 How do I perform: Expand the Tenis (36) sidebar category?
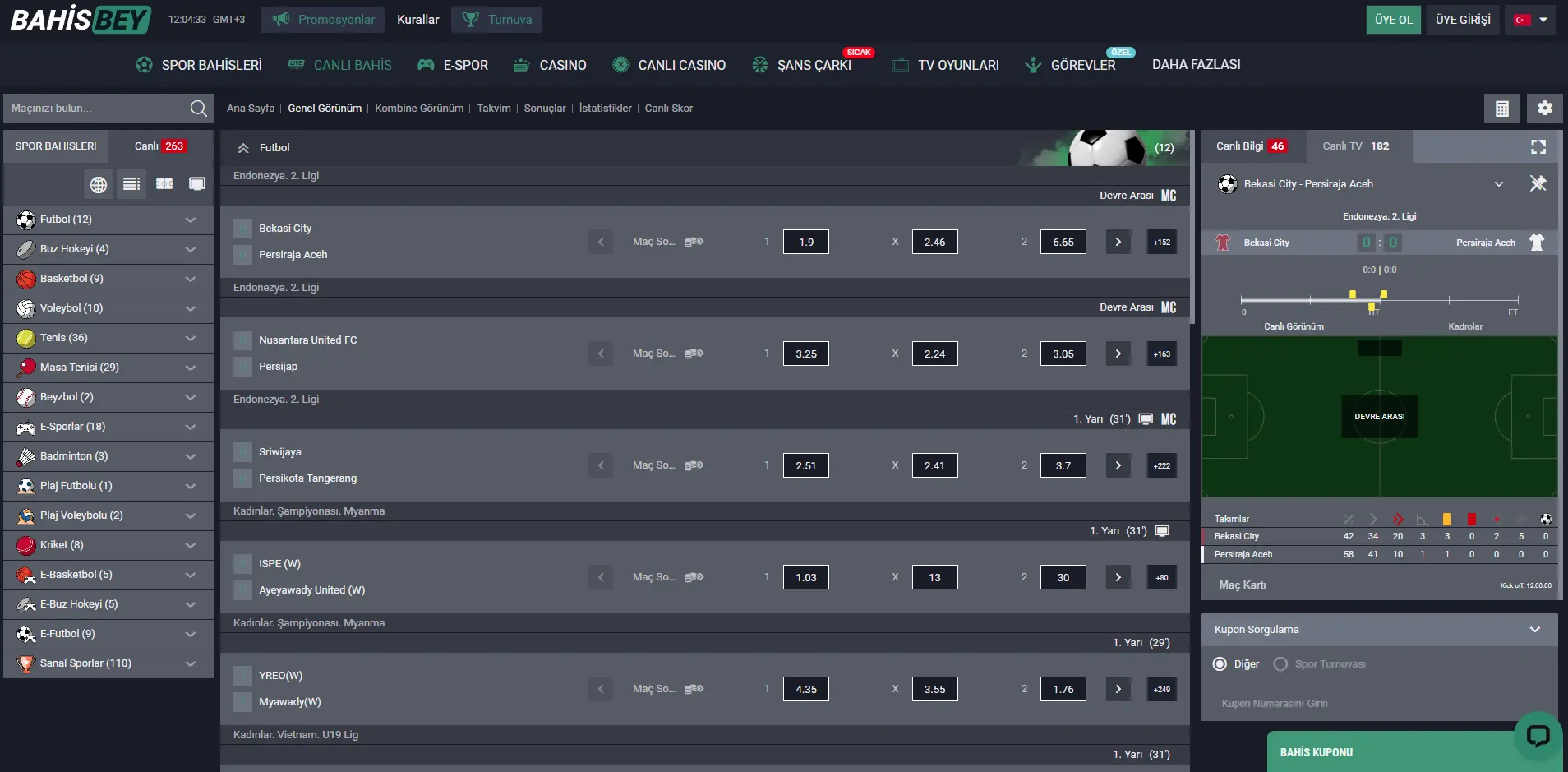coord(108,338)
